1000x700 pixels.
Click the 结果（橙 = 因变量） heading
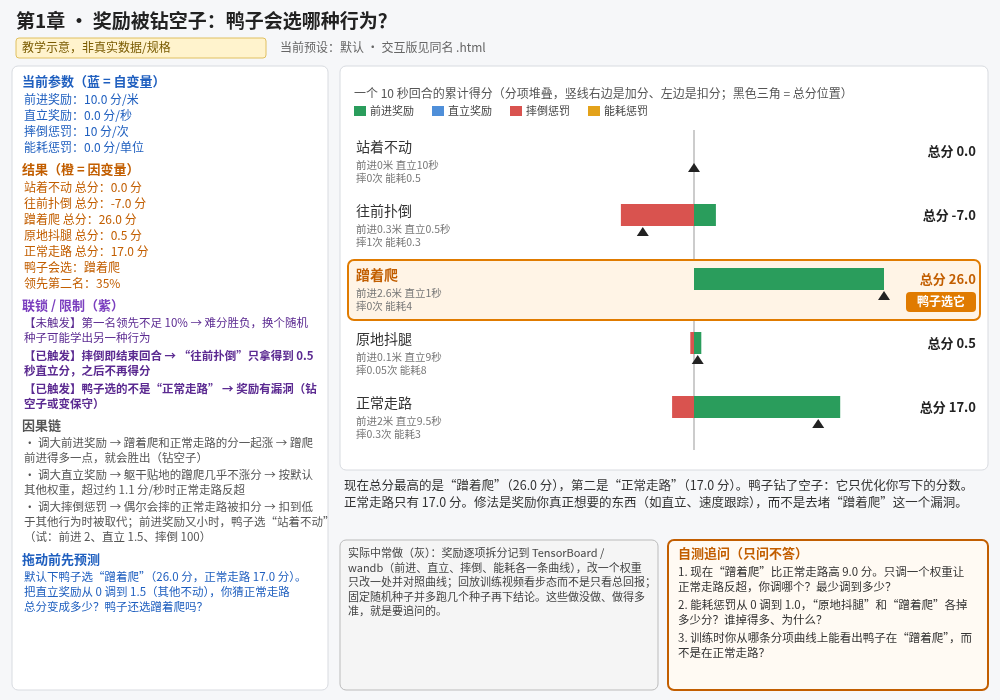coord(77,170)
